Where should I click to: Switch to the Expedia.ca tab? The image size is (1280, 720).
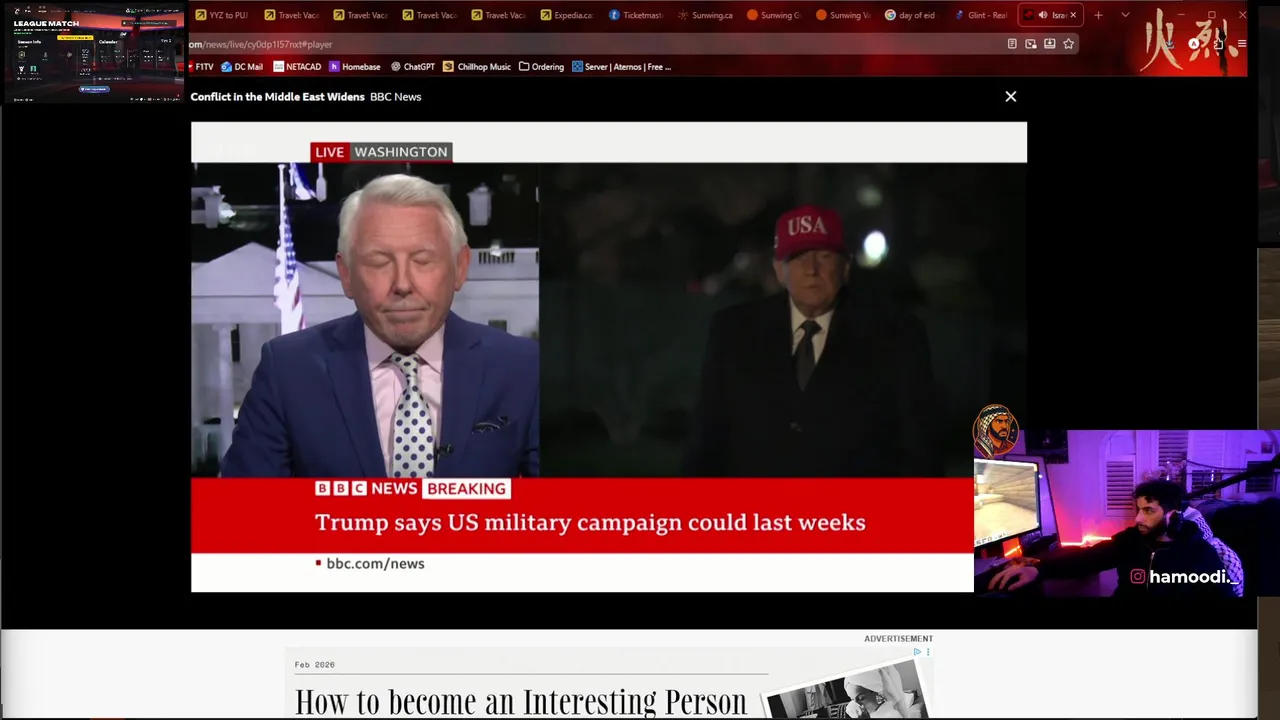click(567, 15)
